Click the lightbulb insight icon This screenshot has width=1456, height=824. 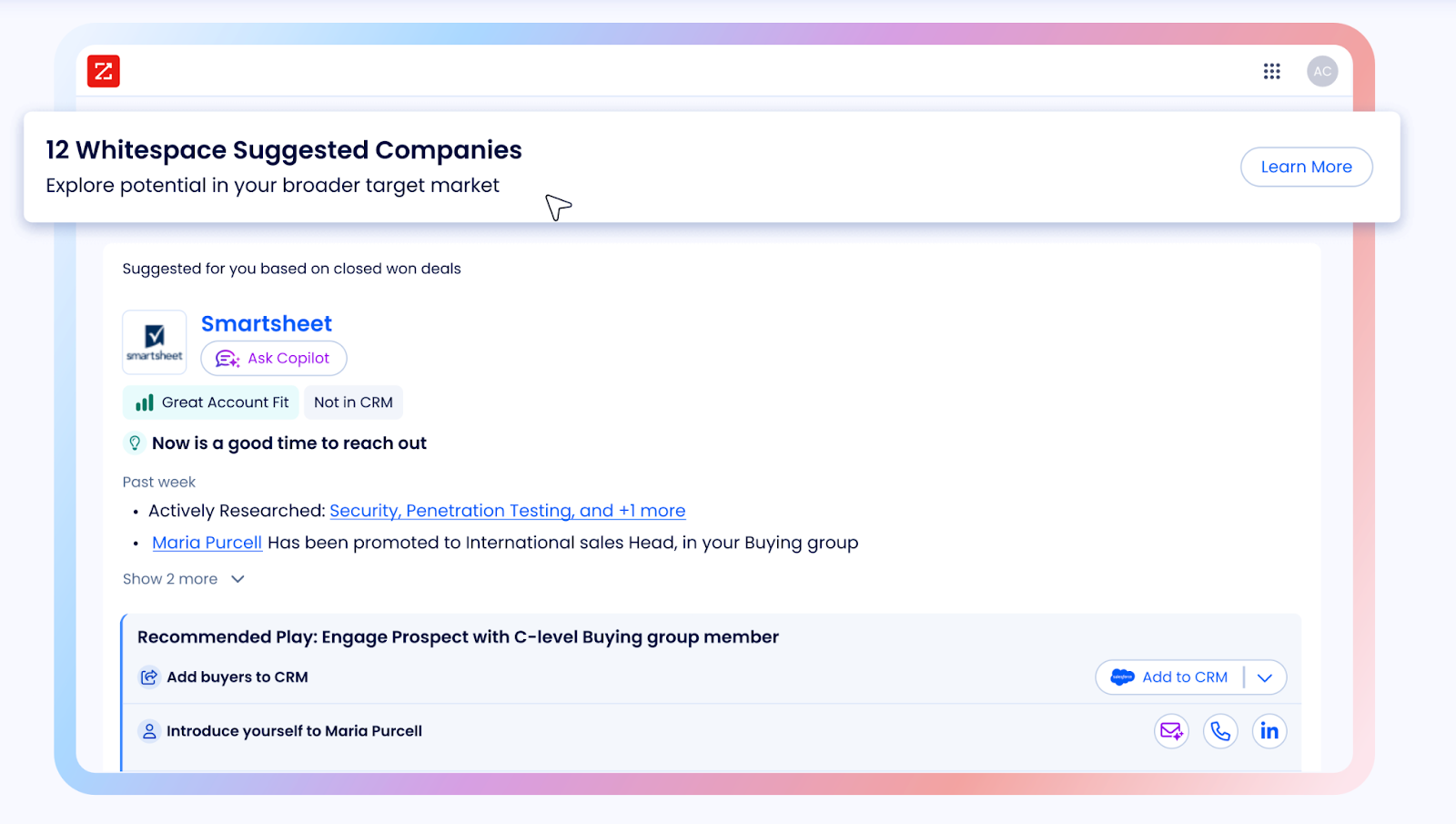click(135, 443)
